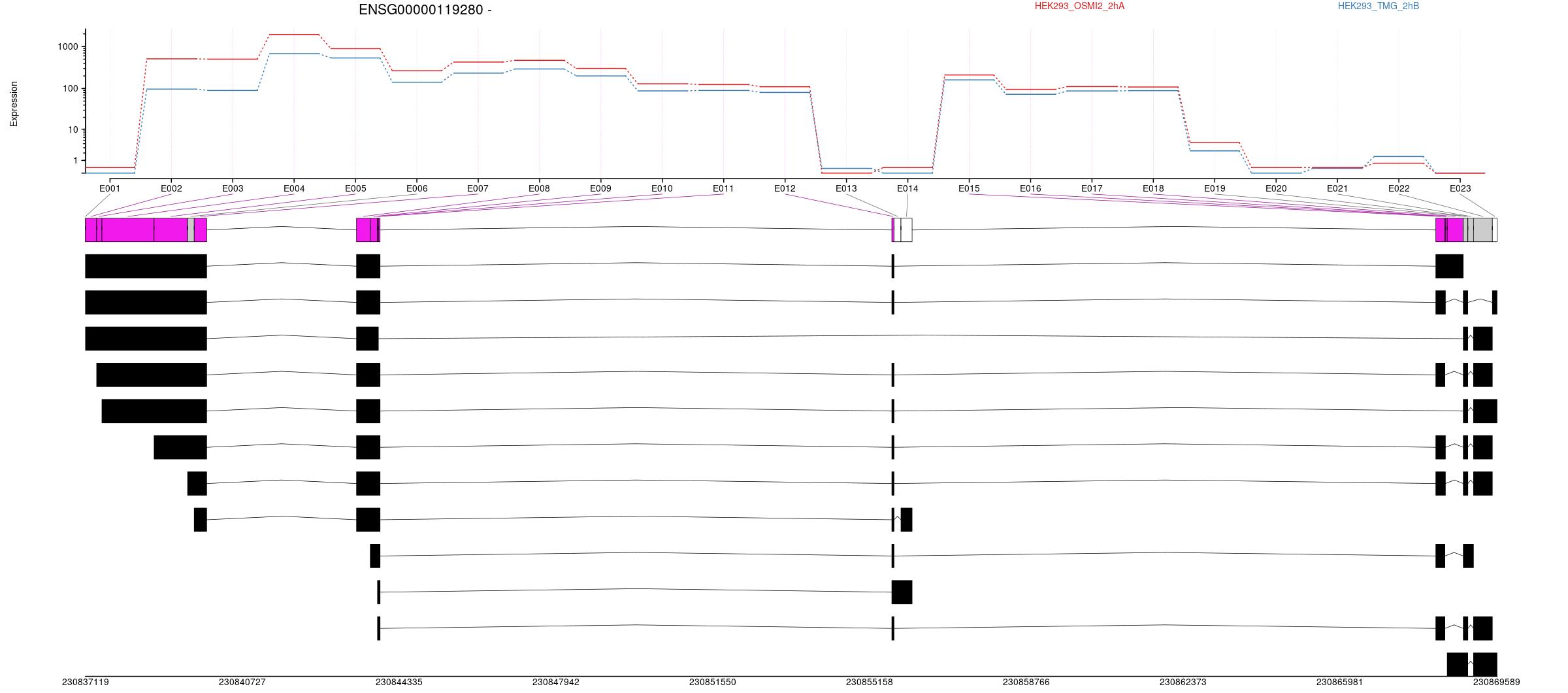The image size is (1568, 693).
Task: Select the HEK293_TMG_2hB legend label
Action: click(x=1379, y=6)
